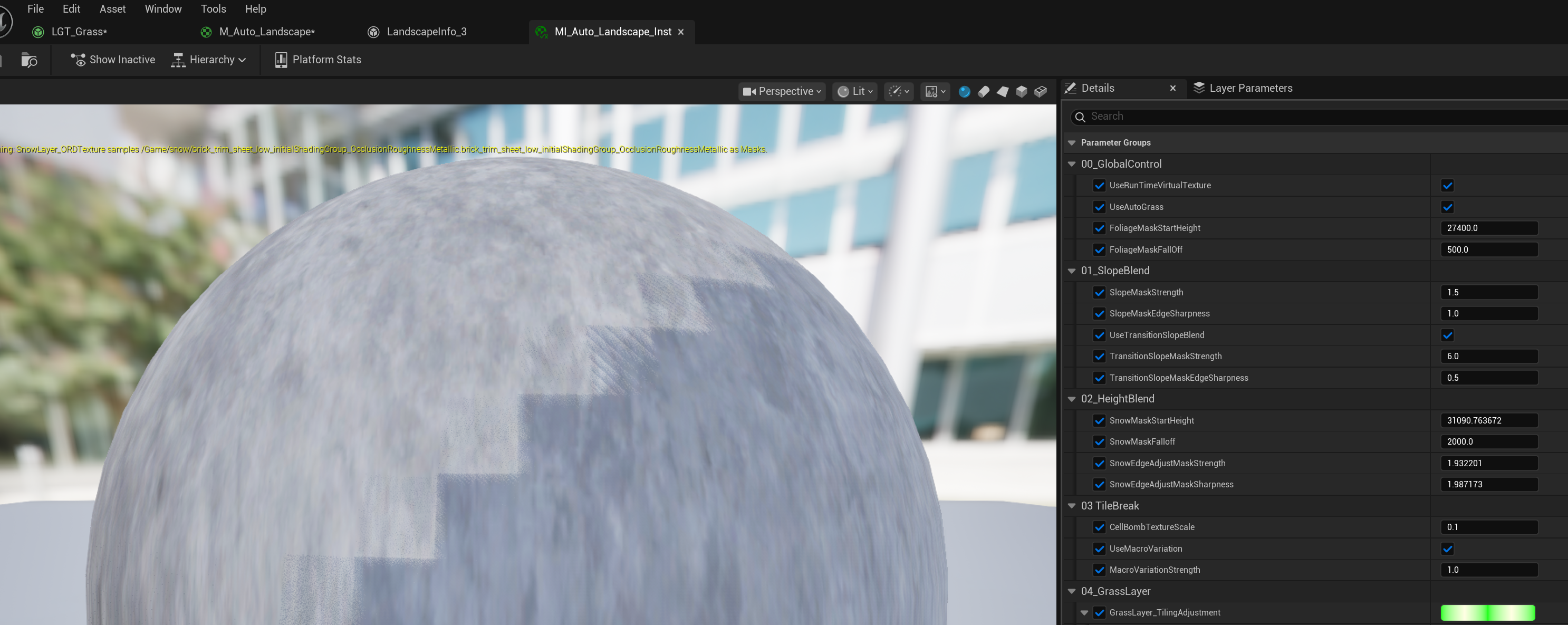Toggle CellBombTextureScale override checkbox

pos(1099,527)
